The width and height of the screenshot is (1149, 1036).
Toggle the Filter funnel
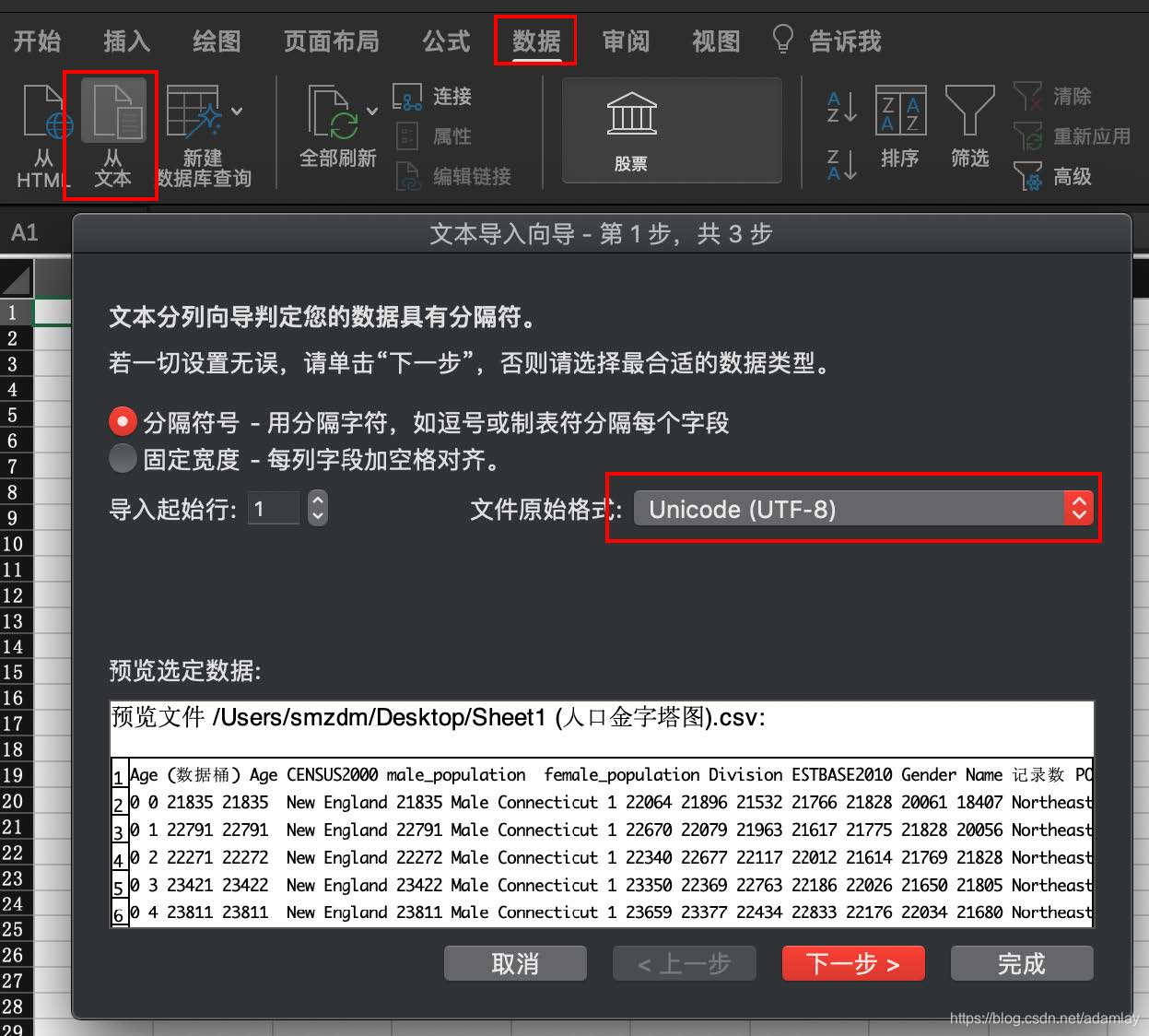(969, 129)
